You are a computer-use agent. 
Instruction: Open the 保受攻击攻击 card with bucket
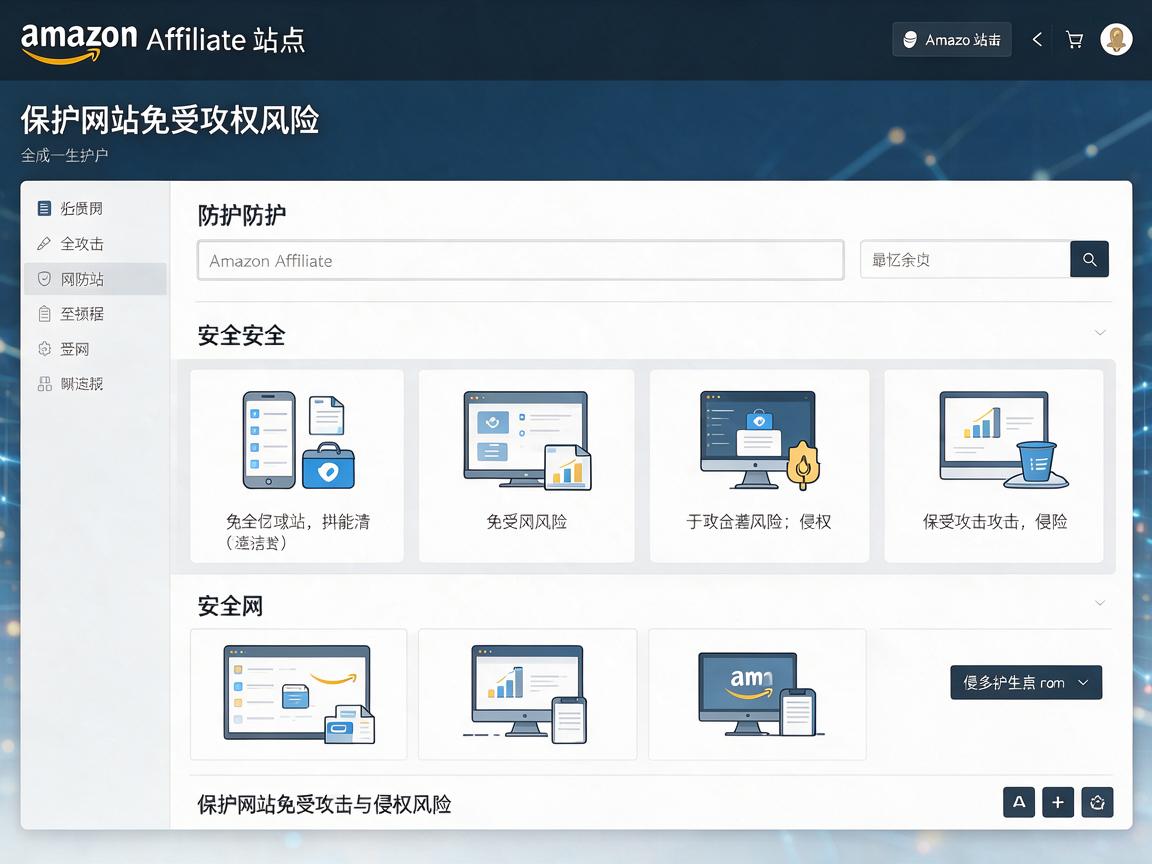coord(994,466)
